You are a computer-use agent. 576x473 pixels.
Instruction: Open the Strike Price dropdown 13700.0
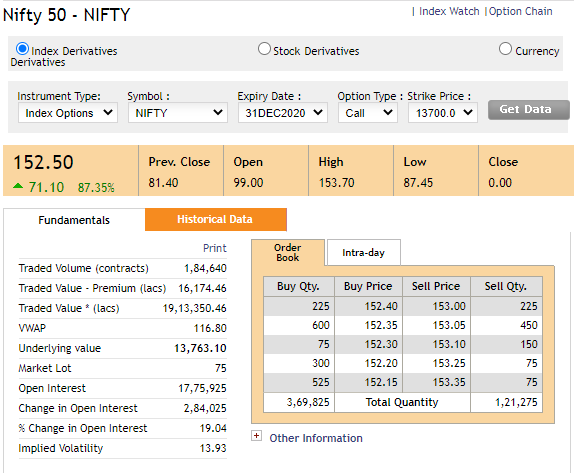pyautogui.click(x=443, y=113)
